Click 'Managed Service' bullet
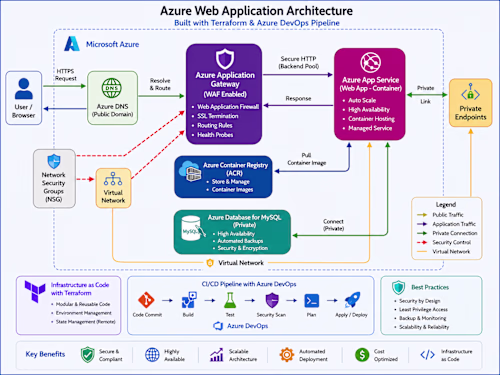Viewport: 500px width, 375px height. click(370, 128)
